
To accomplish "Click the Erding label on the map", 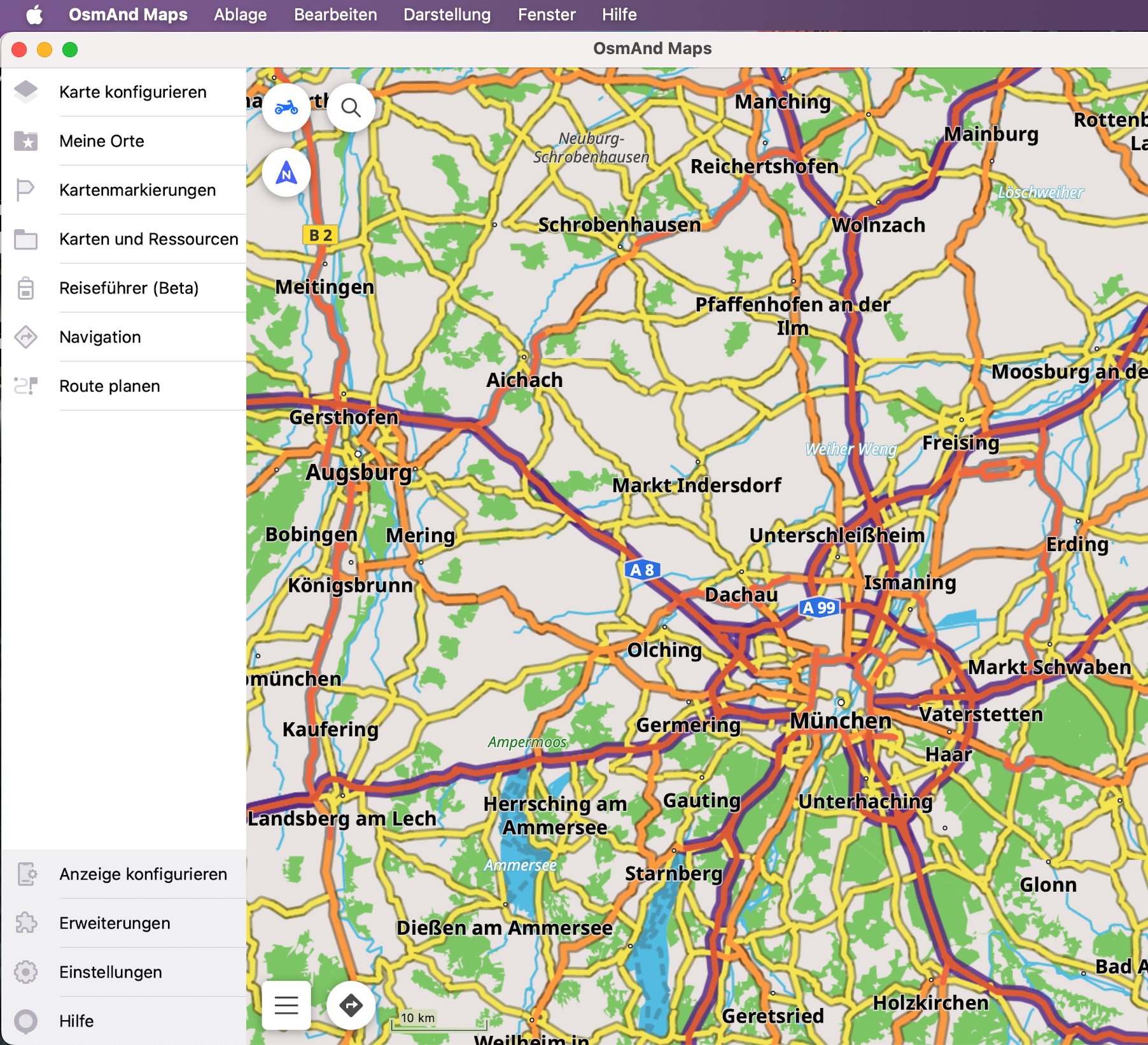I will tap(1078, 544).
